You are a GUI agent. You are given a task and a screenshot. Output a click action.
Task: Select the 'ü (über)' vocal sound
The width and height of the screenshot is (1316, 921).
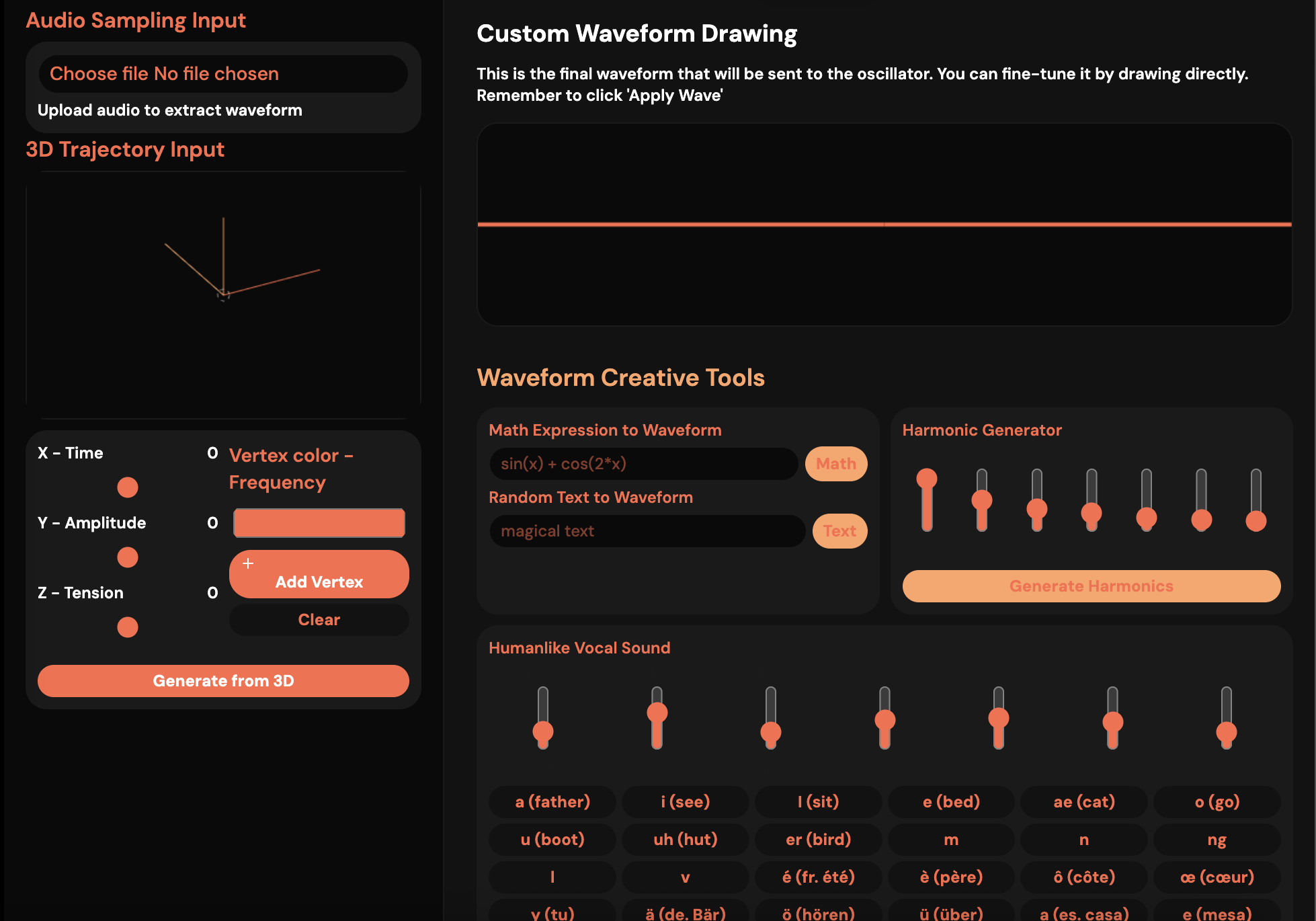tap(950, 912)
